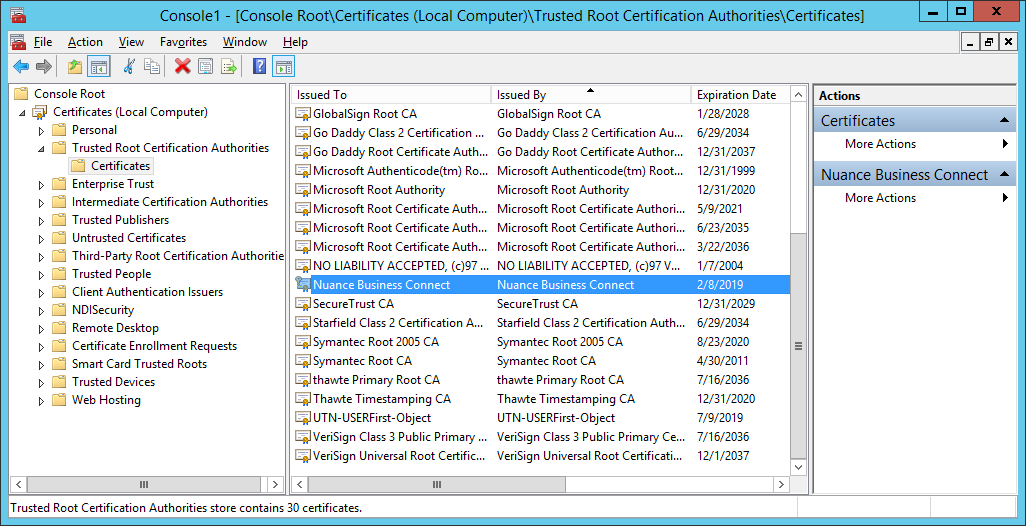Open the Action menu

click(x=85, y=42)
